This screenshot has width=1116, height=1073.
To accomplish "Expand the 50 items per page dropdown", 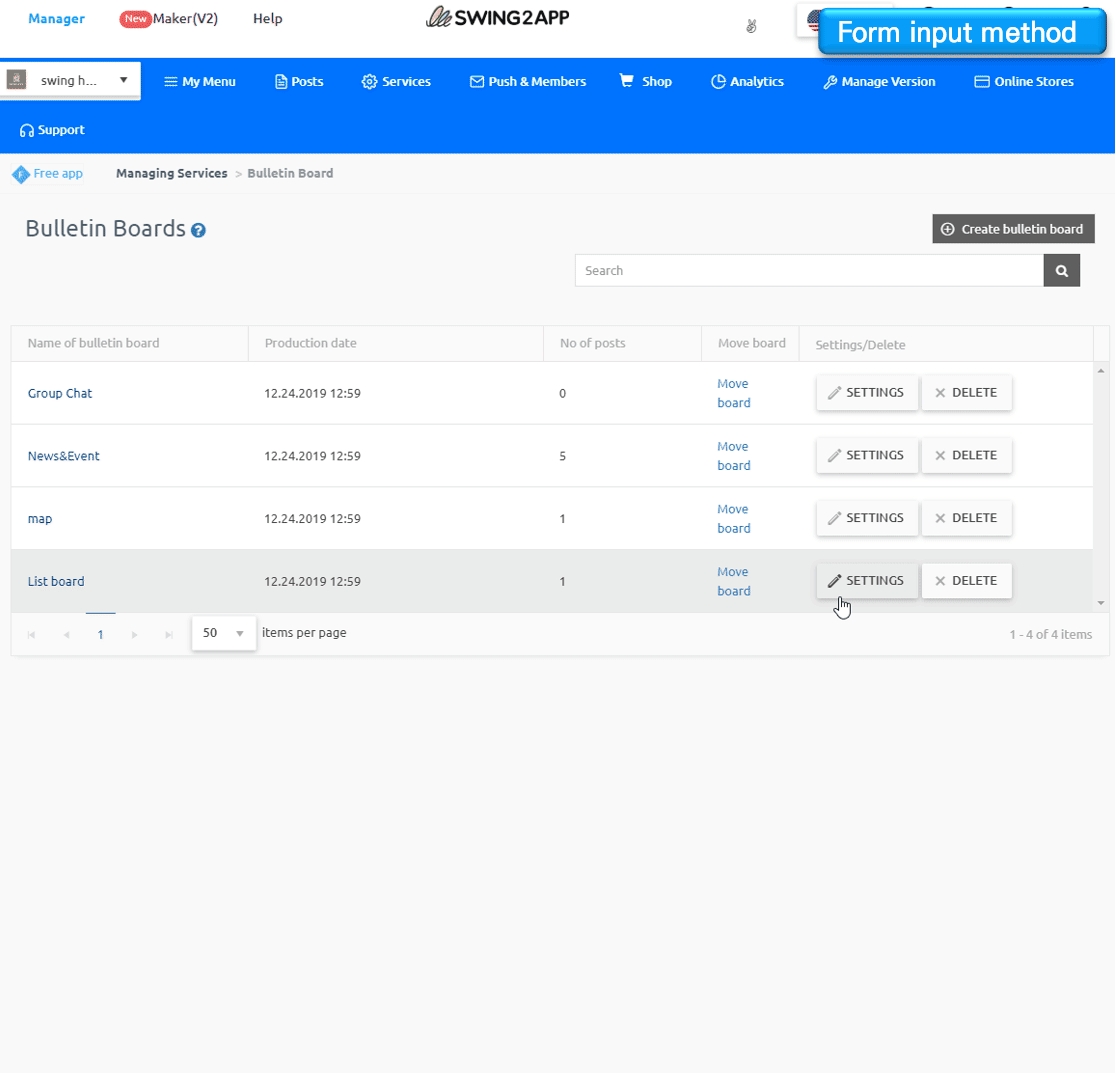I will pos(223,633).
